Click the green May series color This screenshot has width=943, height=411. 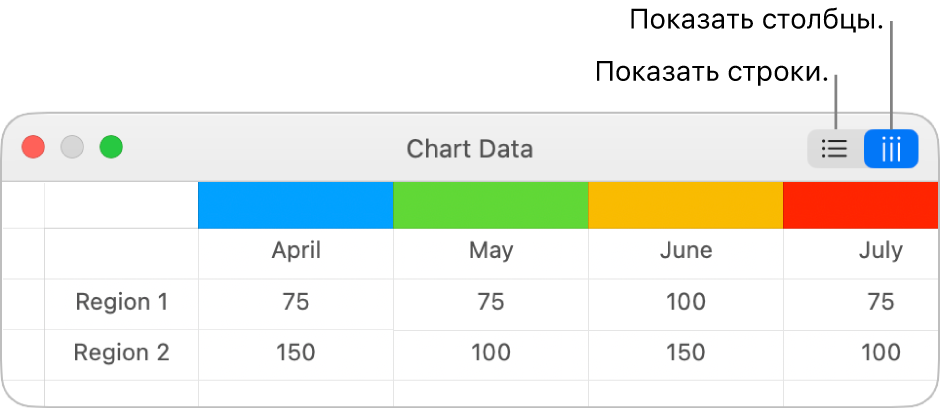tap(491, 205)
